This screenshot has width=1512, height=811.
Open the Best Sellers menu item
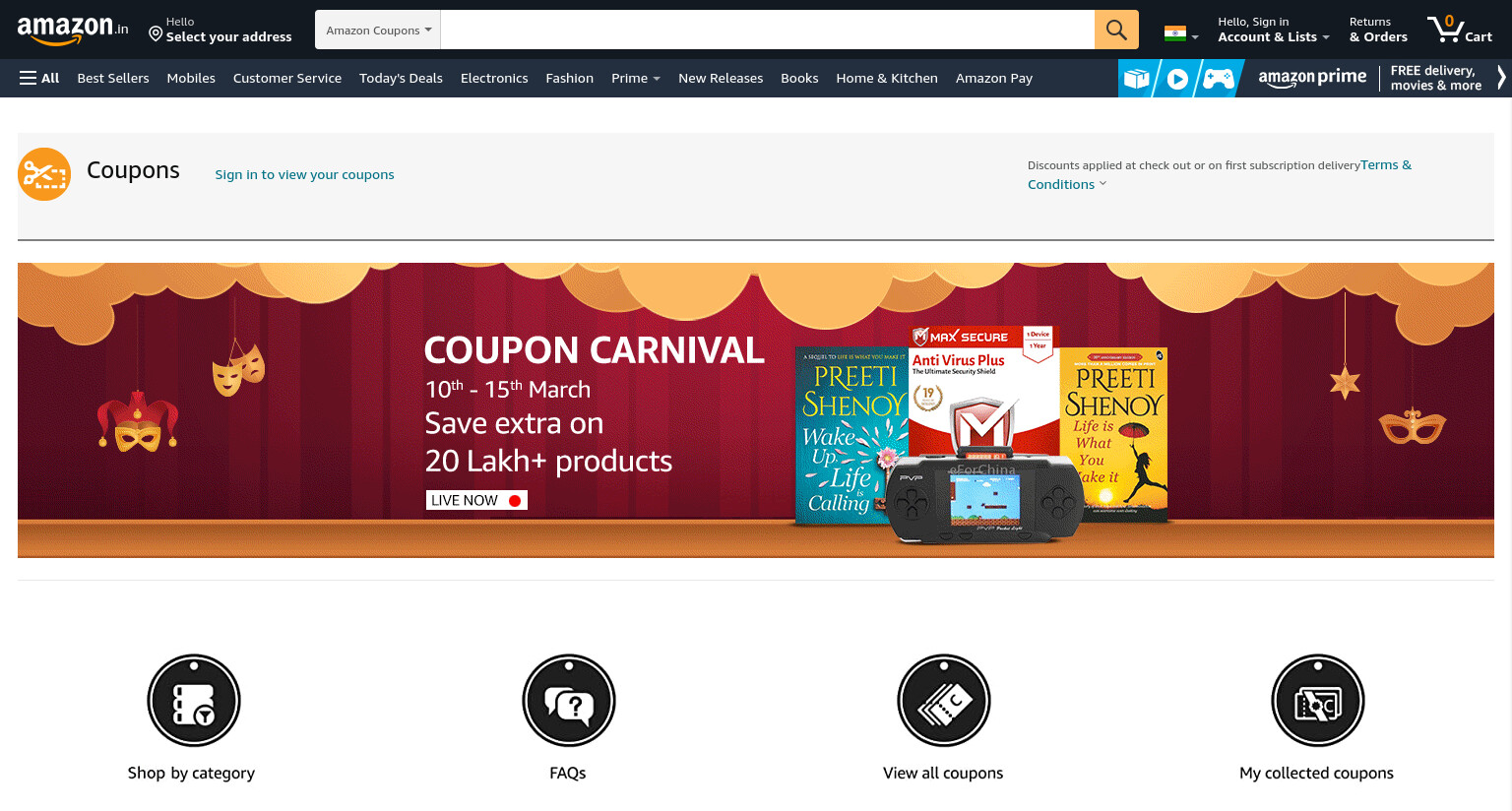113,78
